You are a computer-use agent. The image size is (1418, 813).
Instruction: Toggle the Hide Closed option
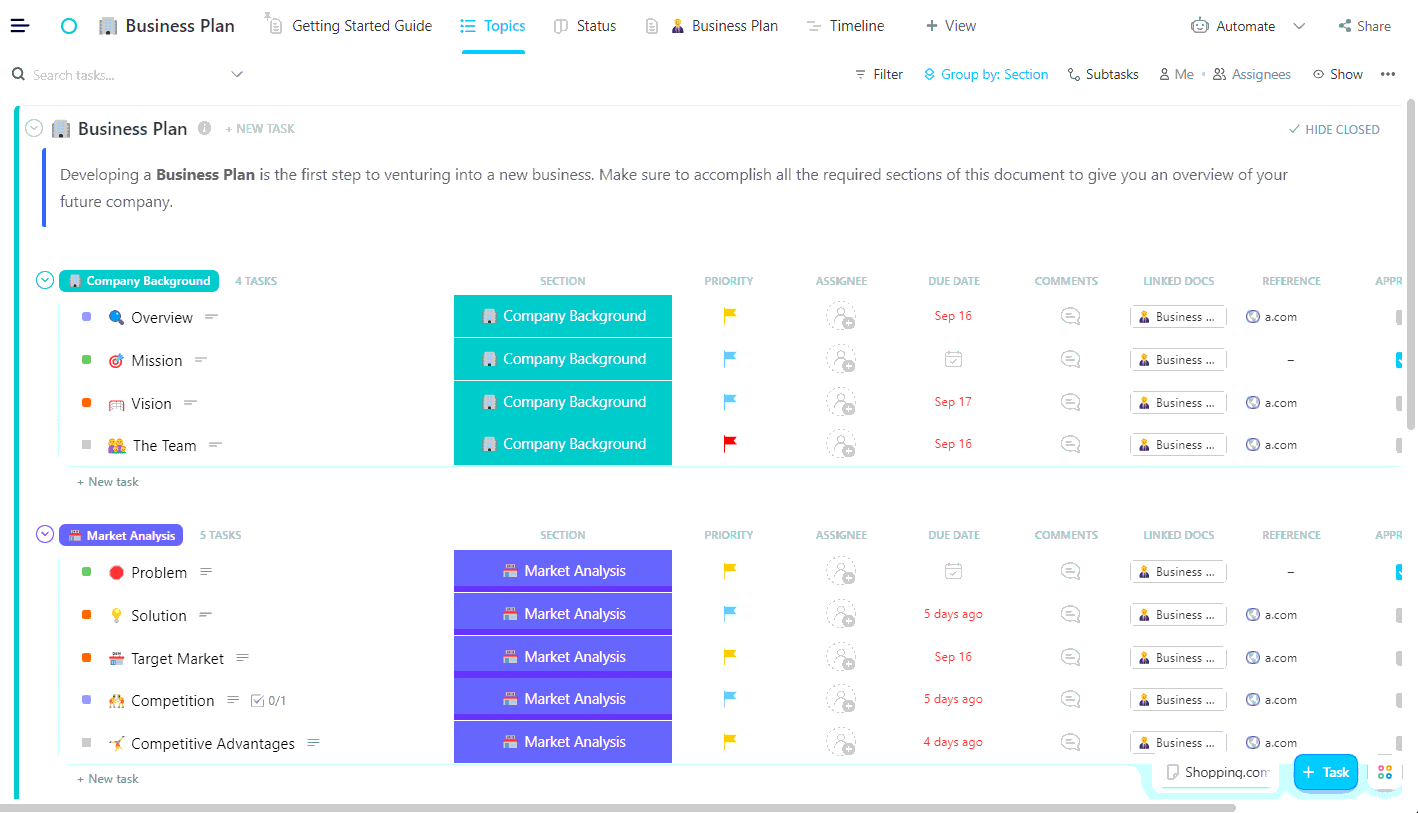coord(1333,129)
